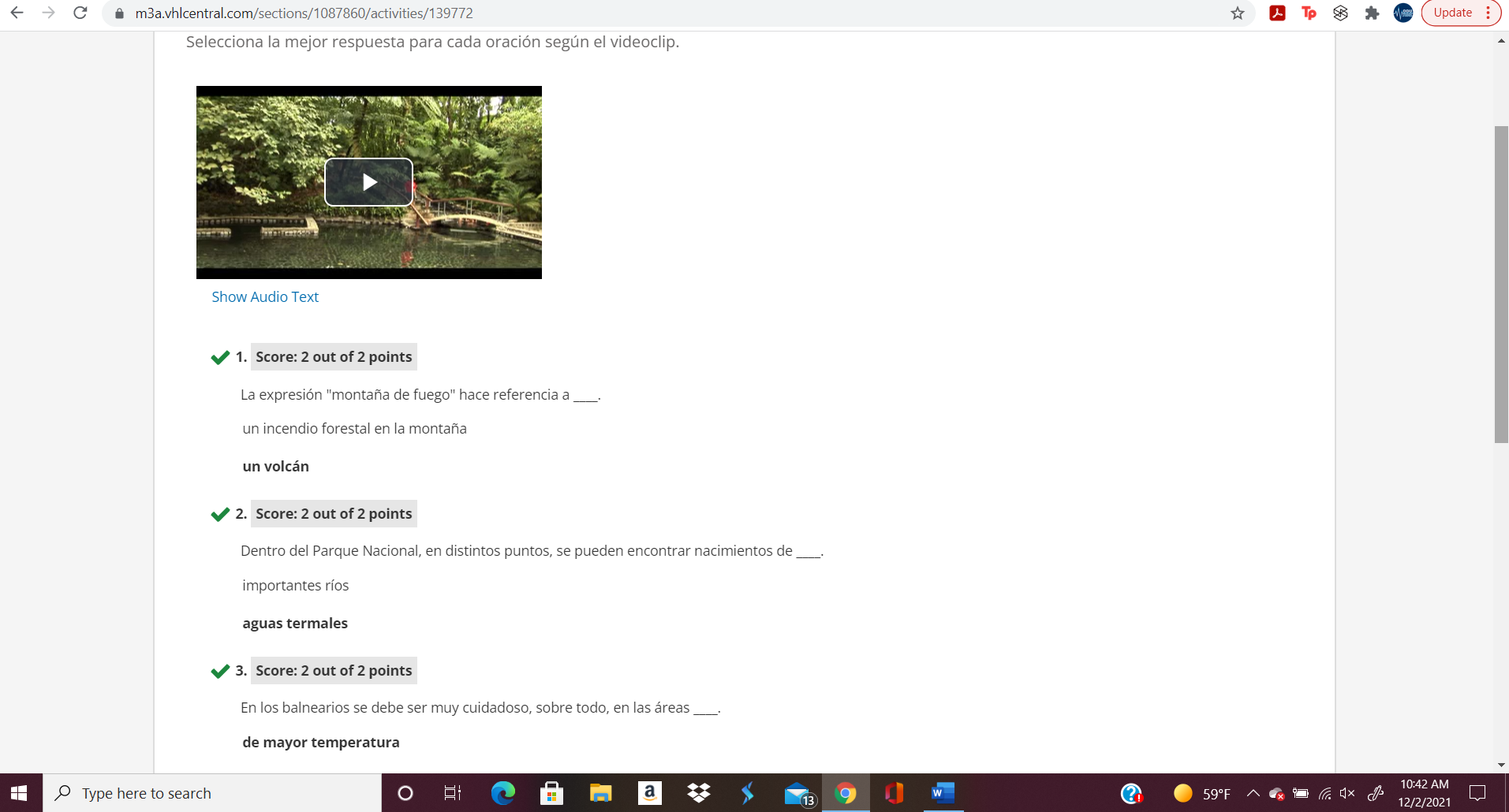Select answer 'aguas termales'

pyautogui.click(x=295, y=624)
